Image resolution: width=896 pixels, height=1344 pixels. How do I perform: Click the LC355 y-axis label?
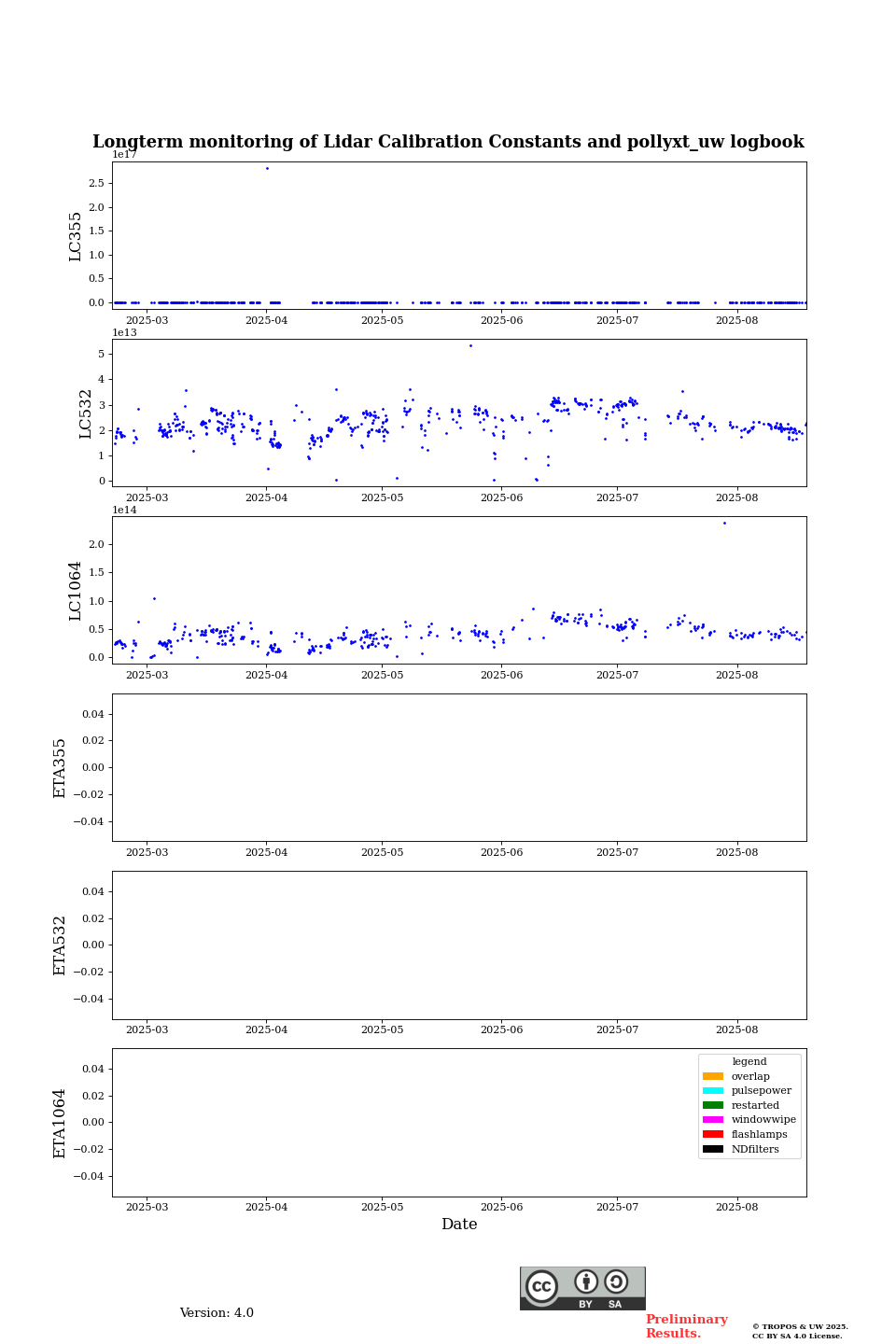(76, 236)
